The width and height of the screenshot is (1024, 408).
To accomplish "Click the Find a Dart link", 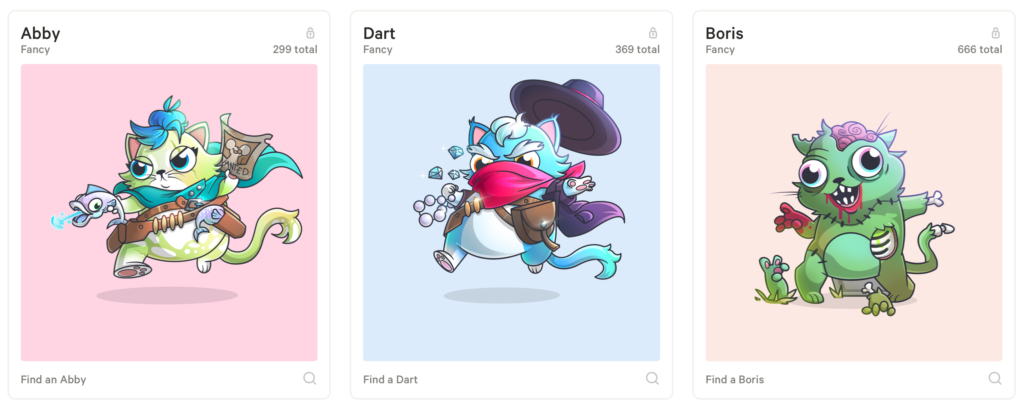I will [391, 379].
